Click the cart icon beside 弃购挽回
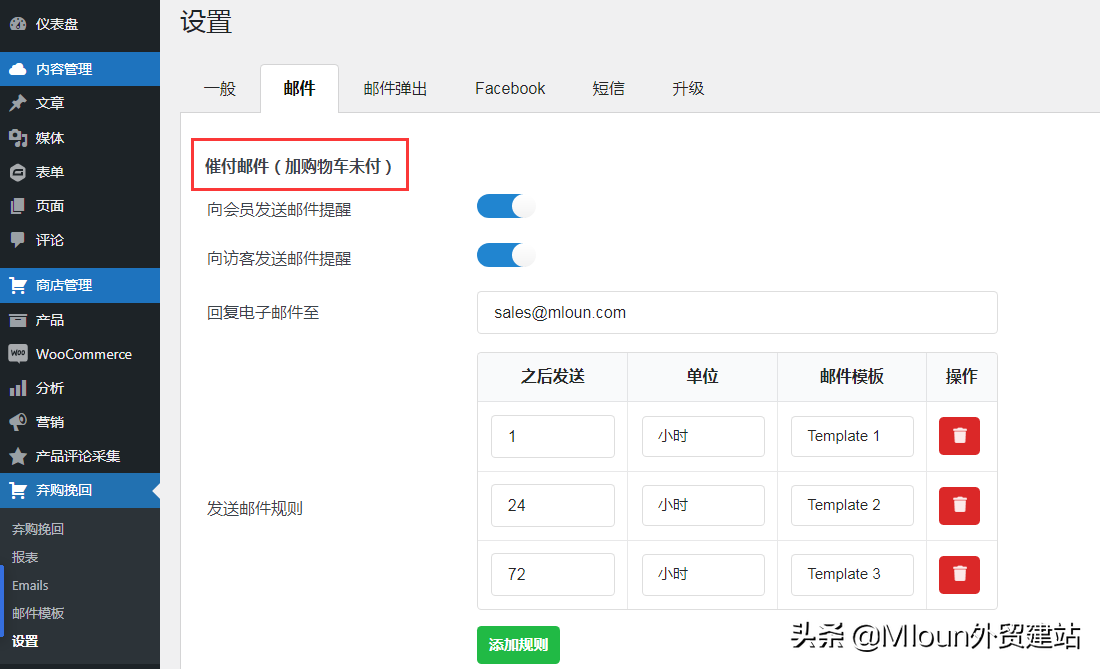 pyautogui.click(x=18, y=490)
